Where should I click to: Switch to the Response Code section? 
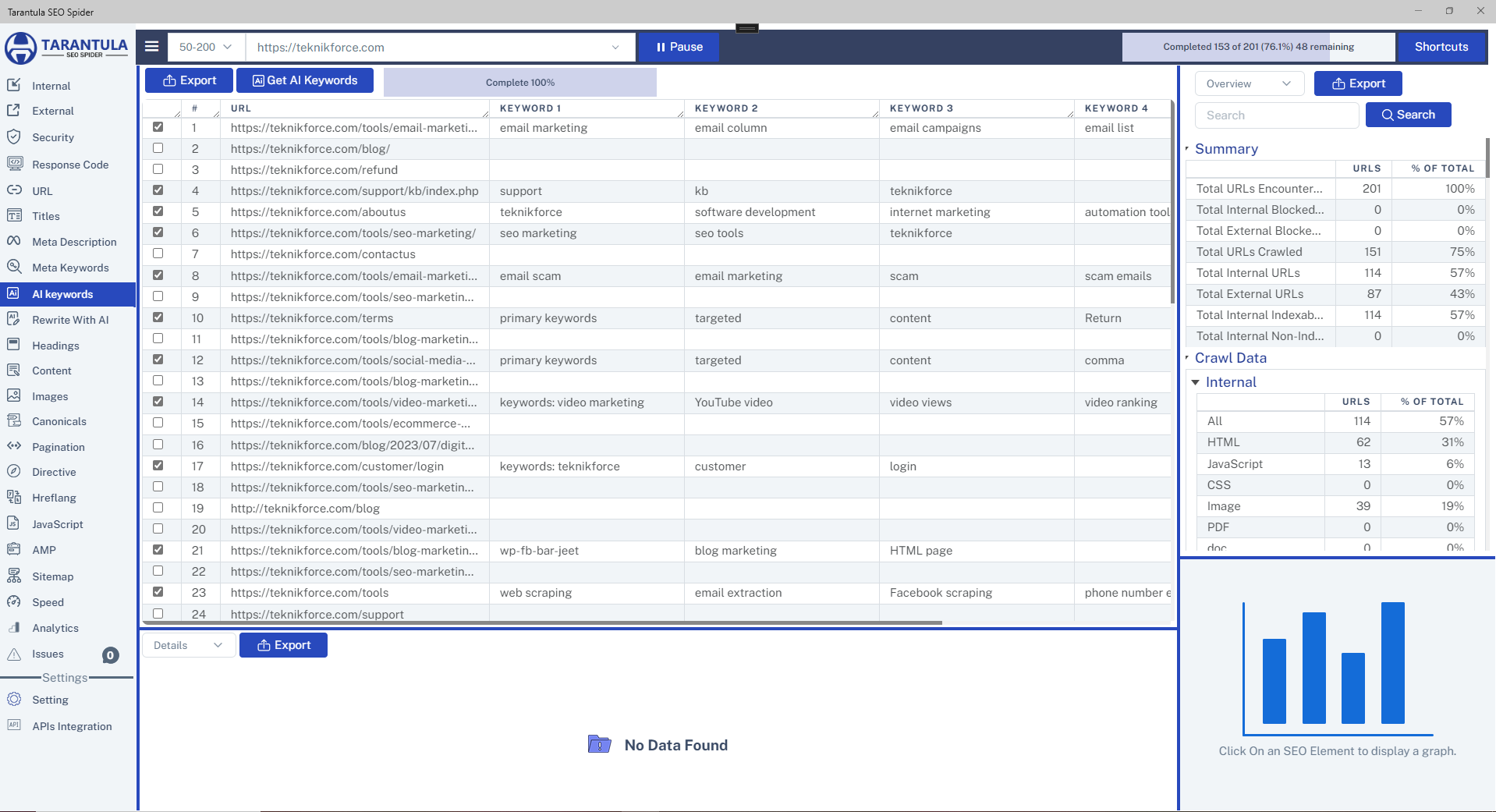pos(70,165)
